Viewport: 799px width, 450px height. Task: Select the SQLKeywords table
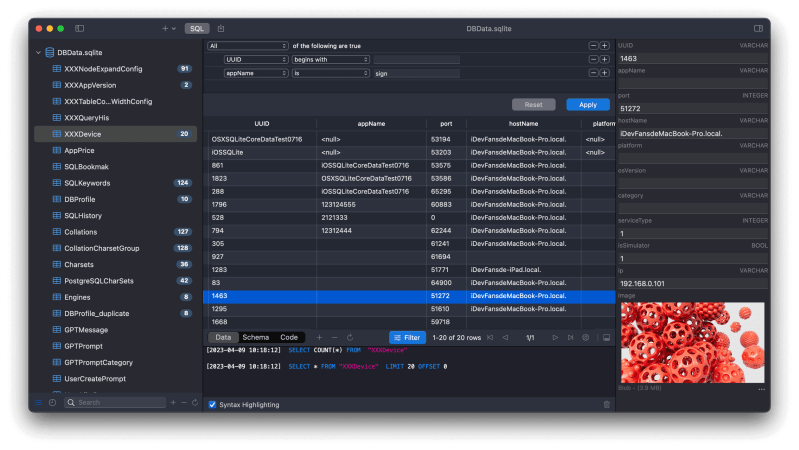pyautogui.click(x=116, y=183)
